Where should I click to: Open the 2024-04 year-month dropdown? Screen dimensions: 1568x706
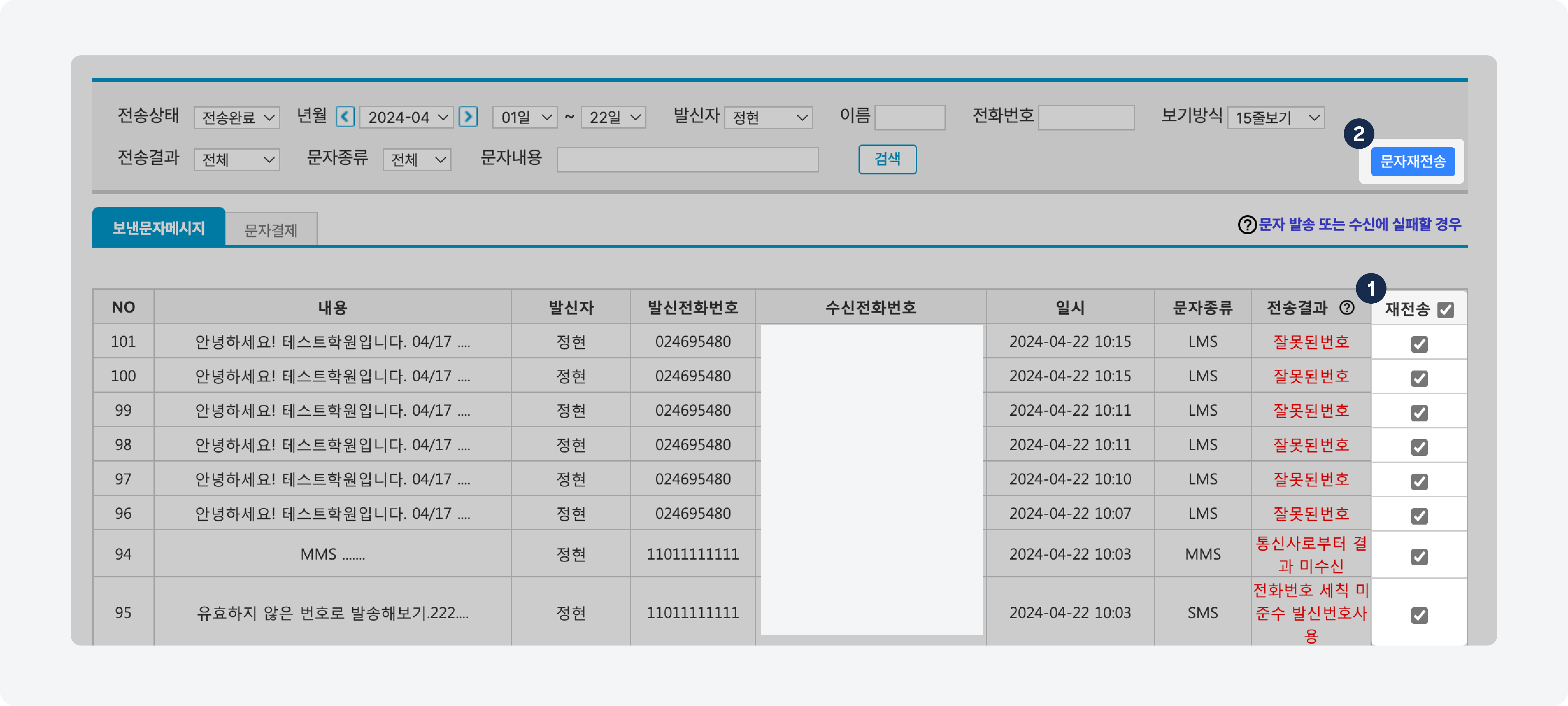(x=407, y=117)
